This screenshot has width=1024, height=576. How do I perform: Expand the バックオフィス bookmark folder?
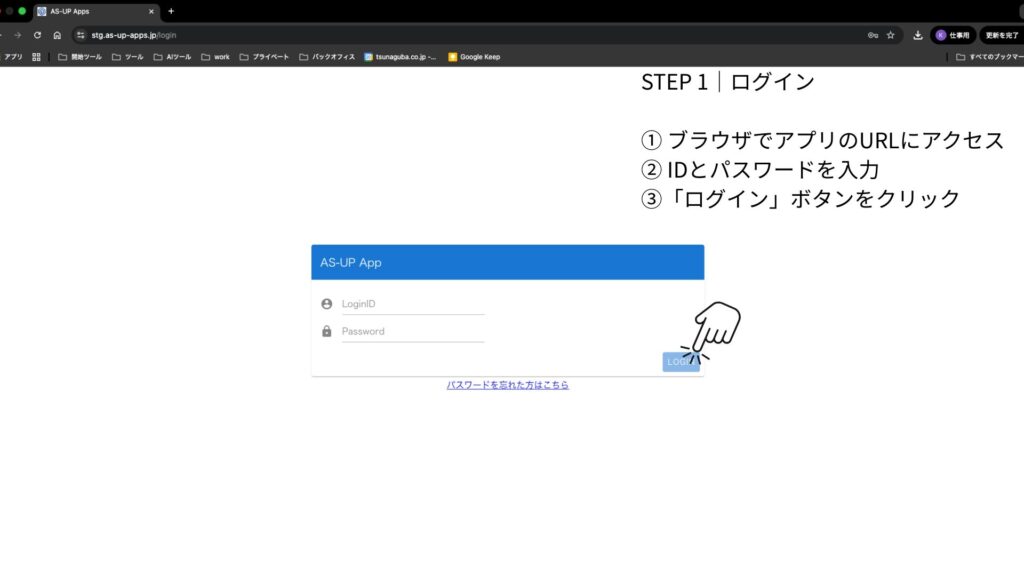click(327, 57)
